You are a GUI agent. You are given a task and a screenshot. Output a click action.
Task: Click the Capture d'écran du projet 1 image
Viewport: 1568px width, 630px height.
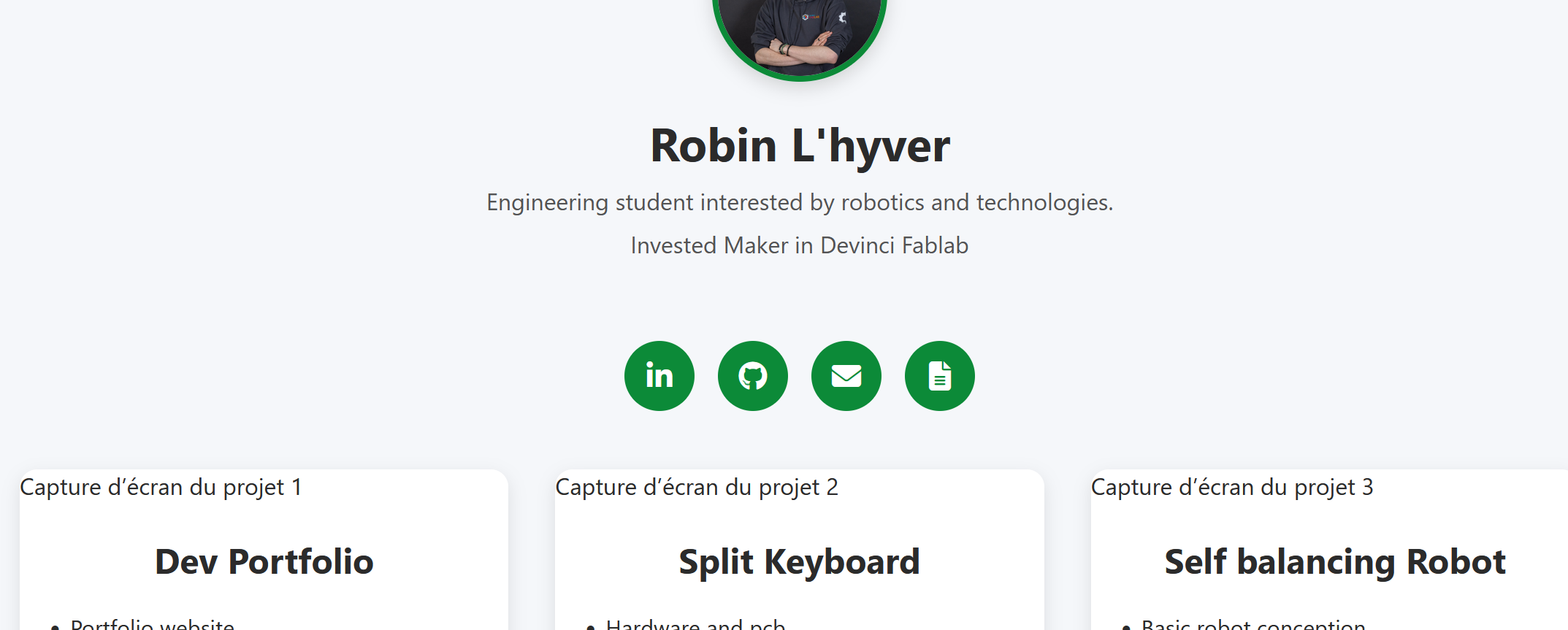pyautogui.click(x=161, y=487)
